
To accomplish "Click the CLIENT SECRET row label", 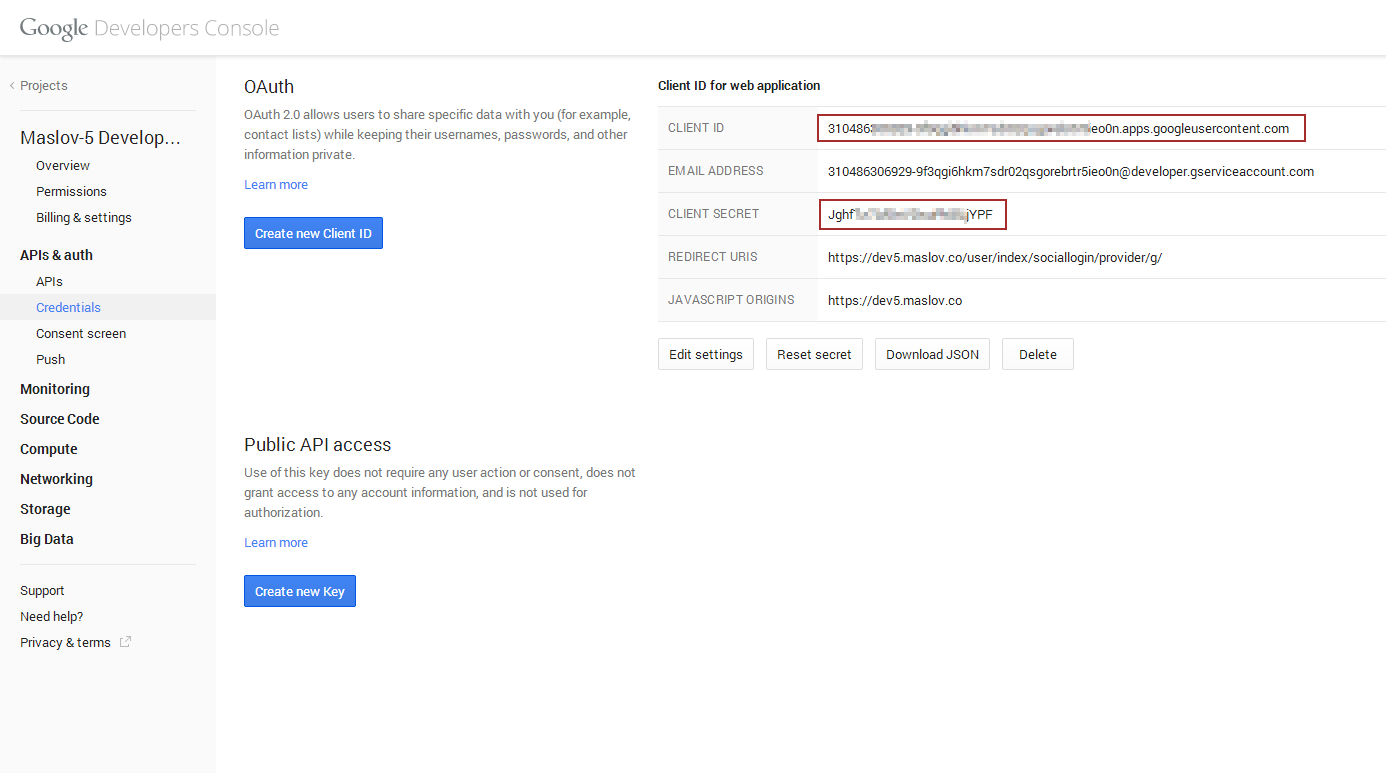I will 714,214.
